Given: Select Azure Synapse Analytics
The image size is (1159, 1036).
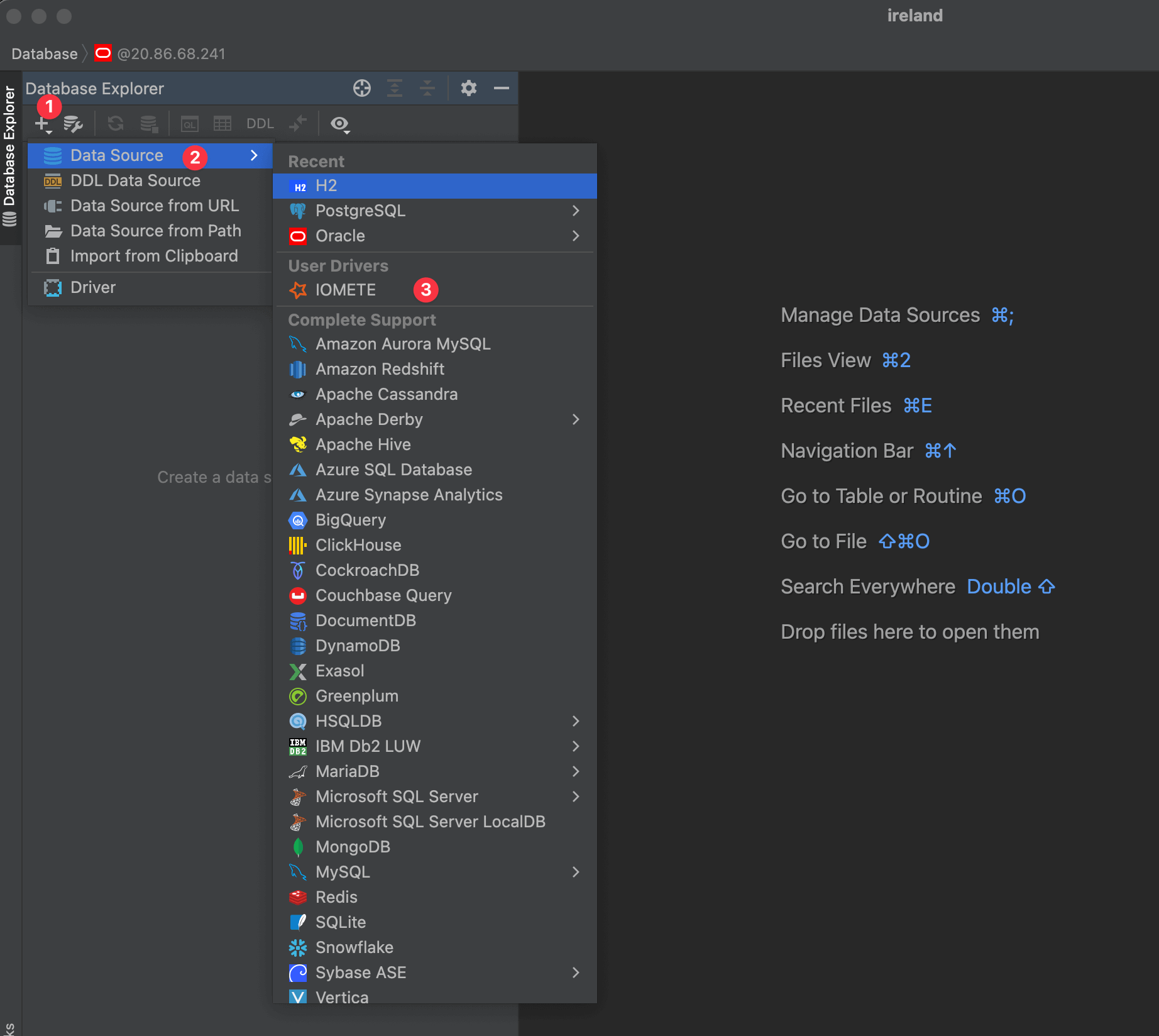Looking at the screenshot, I should [x=435, y=495].
